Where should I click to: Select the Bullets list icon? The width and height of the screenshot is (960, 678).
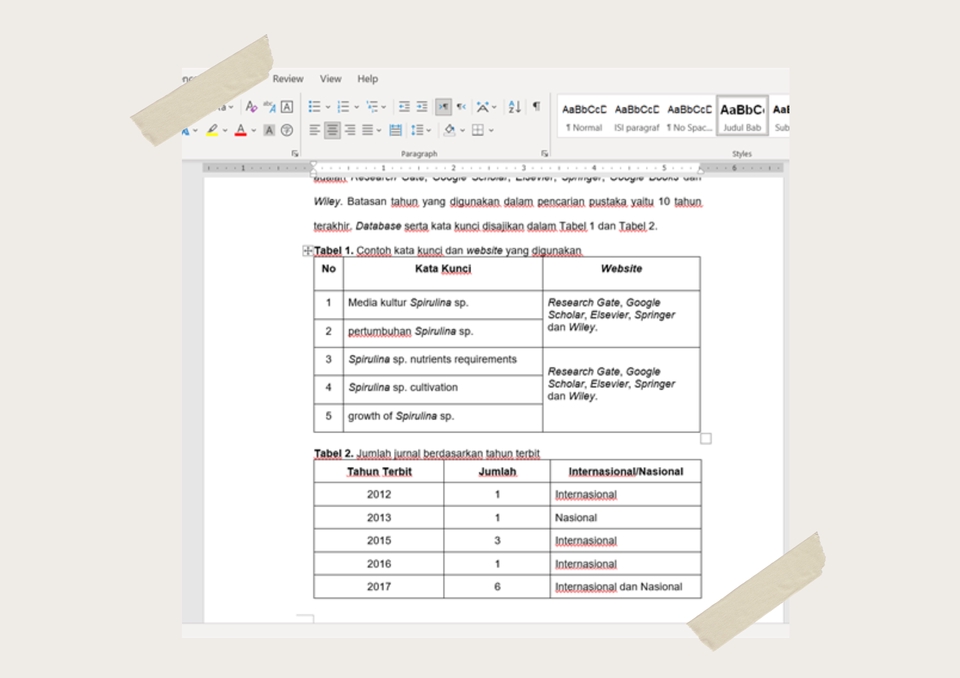317,106
